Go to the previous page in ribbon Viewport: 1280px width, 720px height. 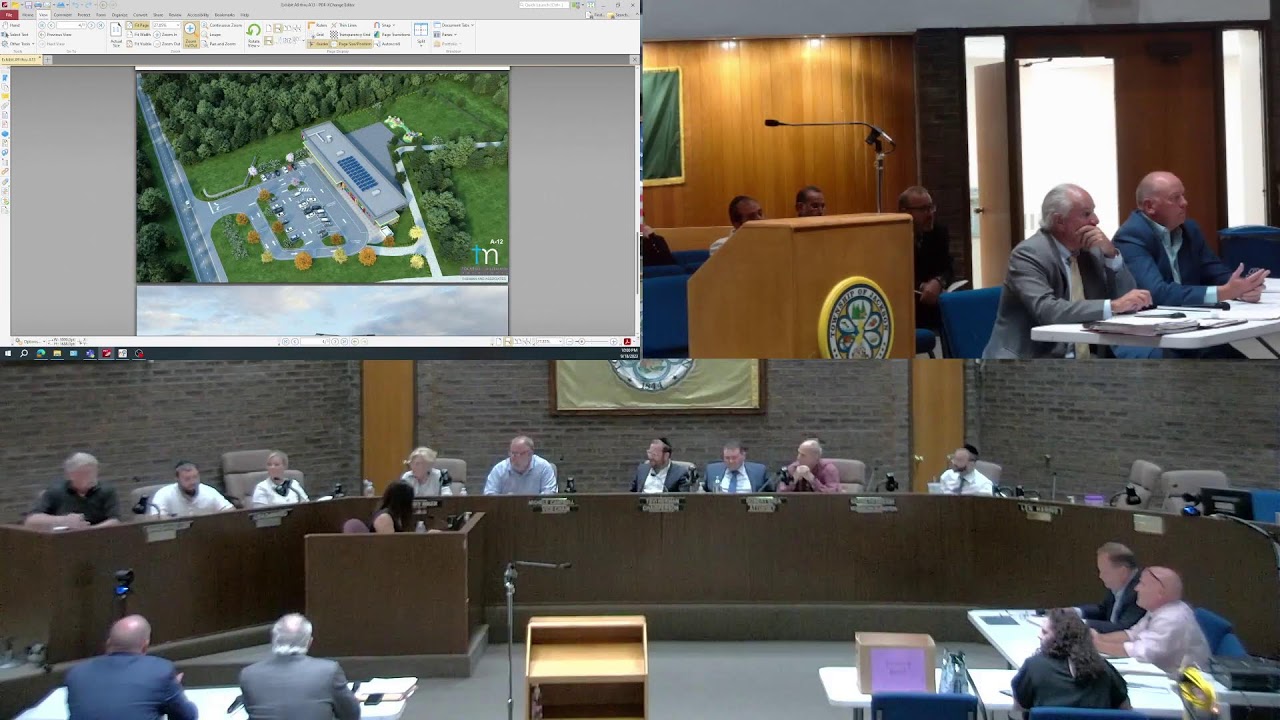51,25
